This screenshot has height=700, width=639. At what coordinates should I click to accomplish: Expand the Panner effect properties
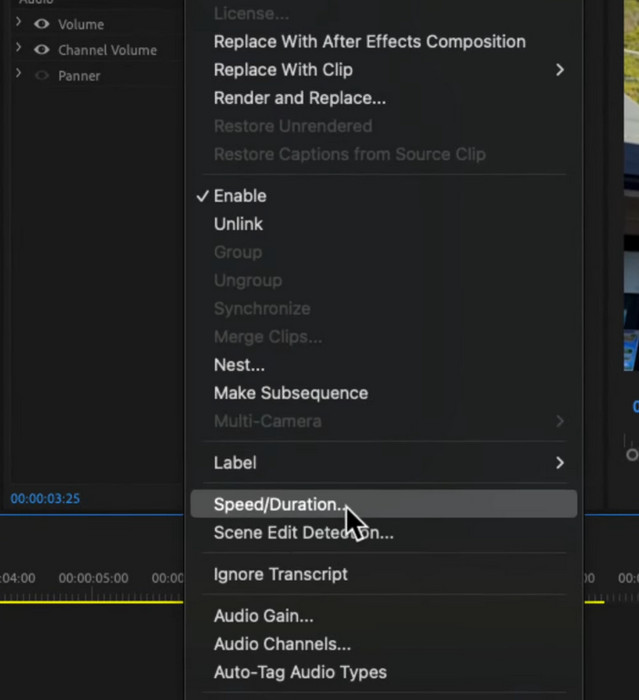coord(18,75)
